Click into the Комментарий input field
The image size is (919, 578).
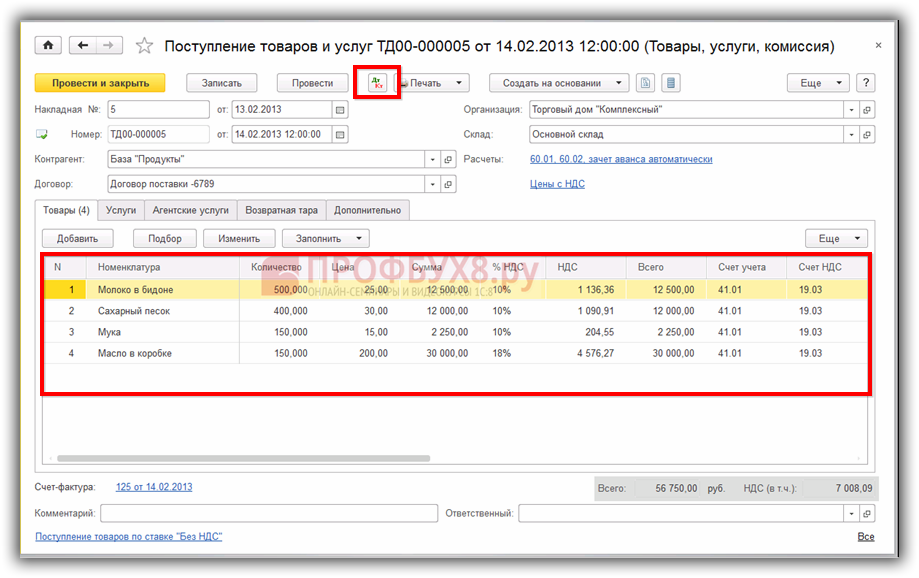[268, 513]
